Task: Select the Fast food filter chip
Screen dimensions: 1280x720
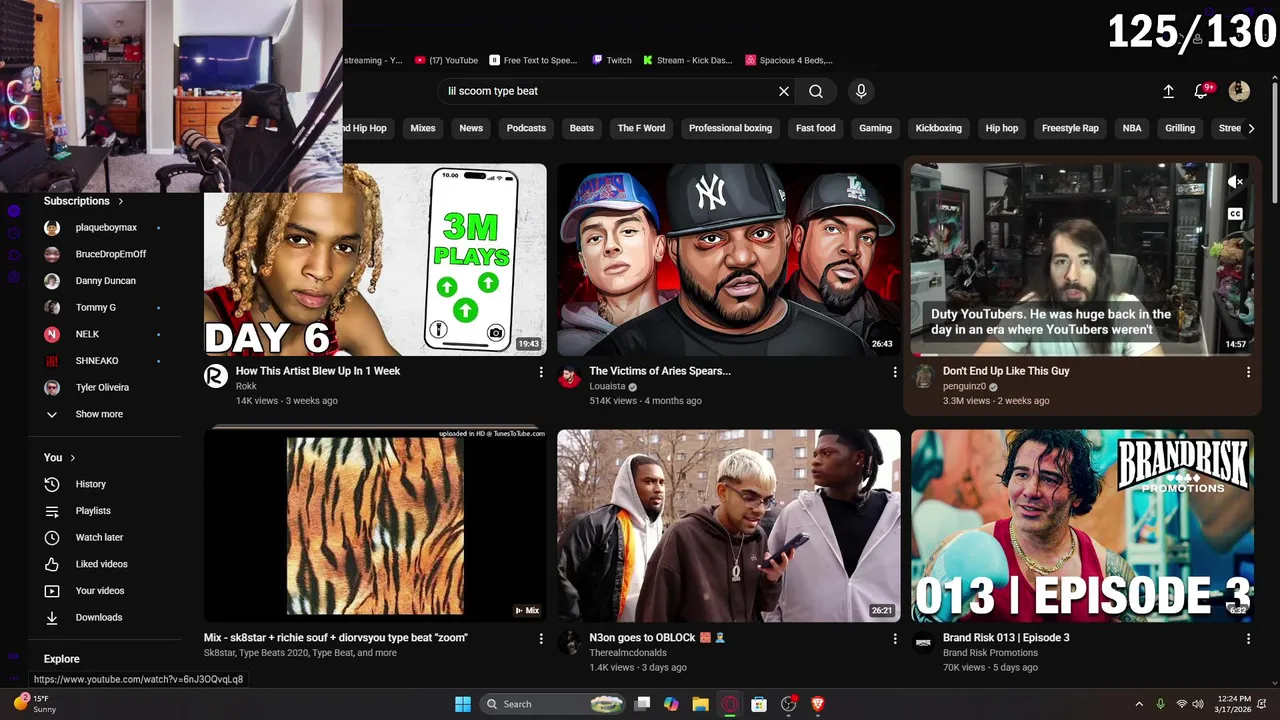Action: (816, 128)
